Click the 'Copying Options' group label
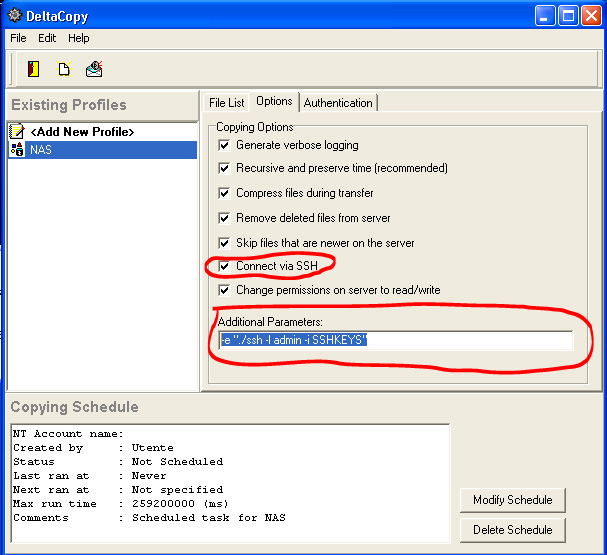Image resolution: width=607 pixels, height=555 pixels. coord(254,127)
